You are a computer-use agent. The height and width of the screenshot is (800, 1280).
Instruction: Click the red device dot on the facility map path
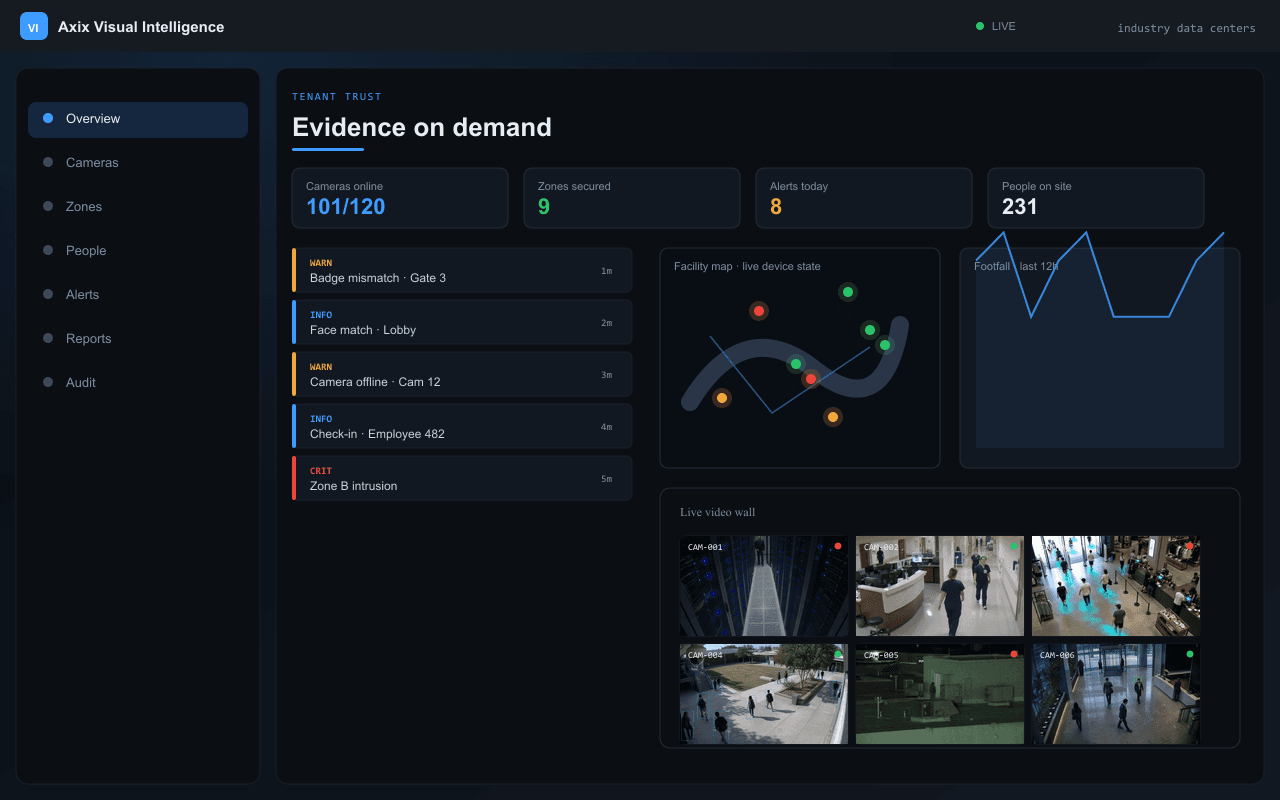(x=811, y=379)
